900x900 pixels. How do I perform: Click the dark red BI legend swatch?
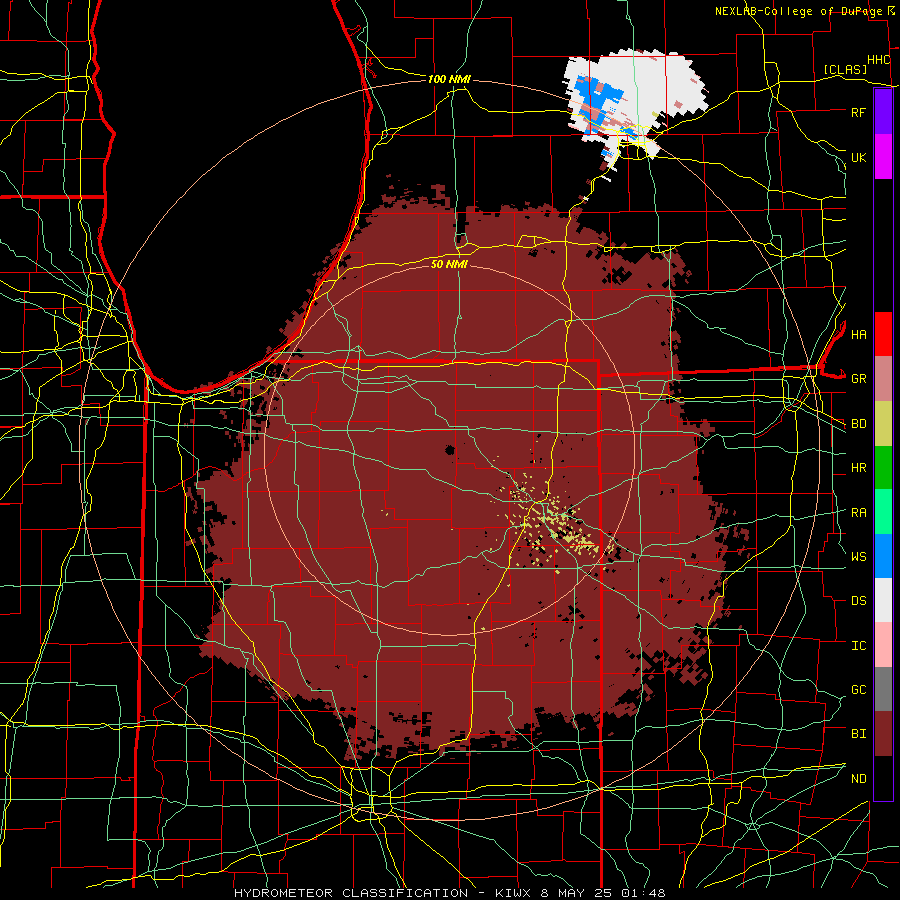point(883,734)
